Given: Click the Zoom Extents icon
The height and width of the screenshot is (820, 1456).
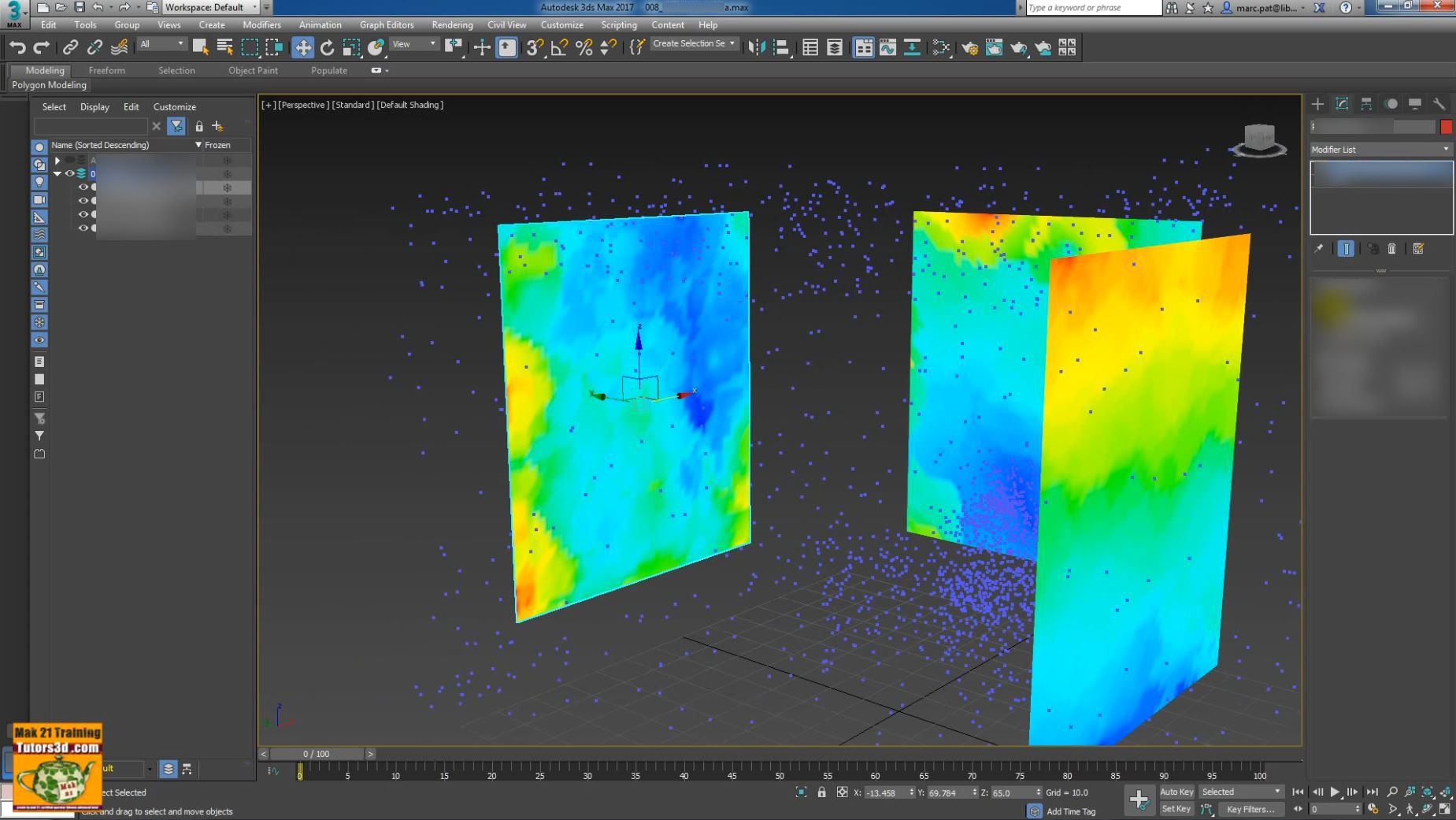Looking at the screenshot, I should 1427,792.
